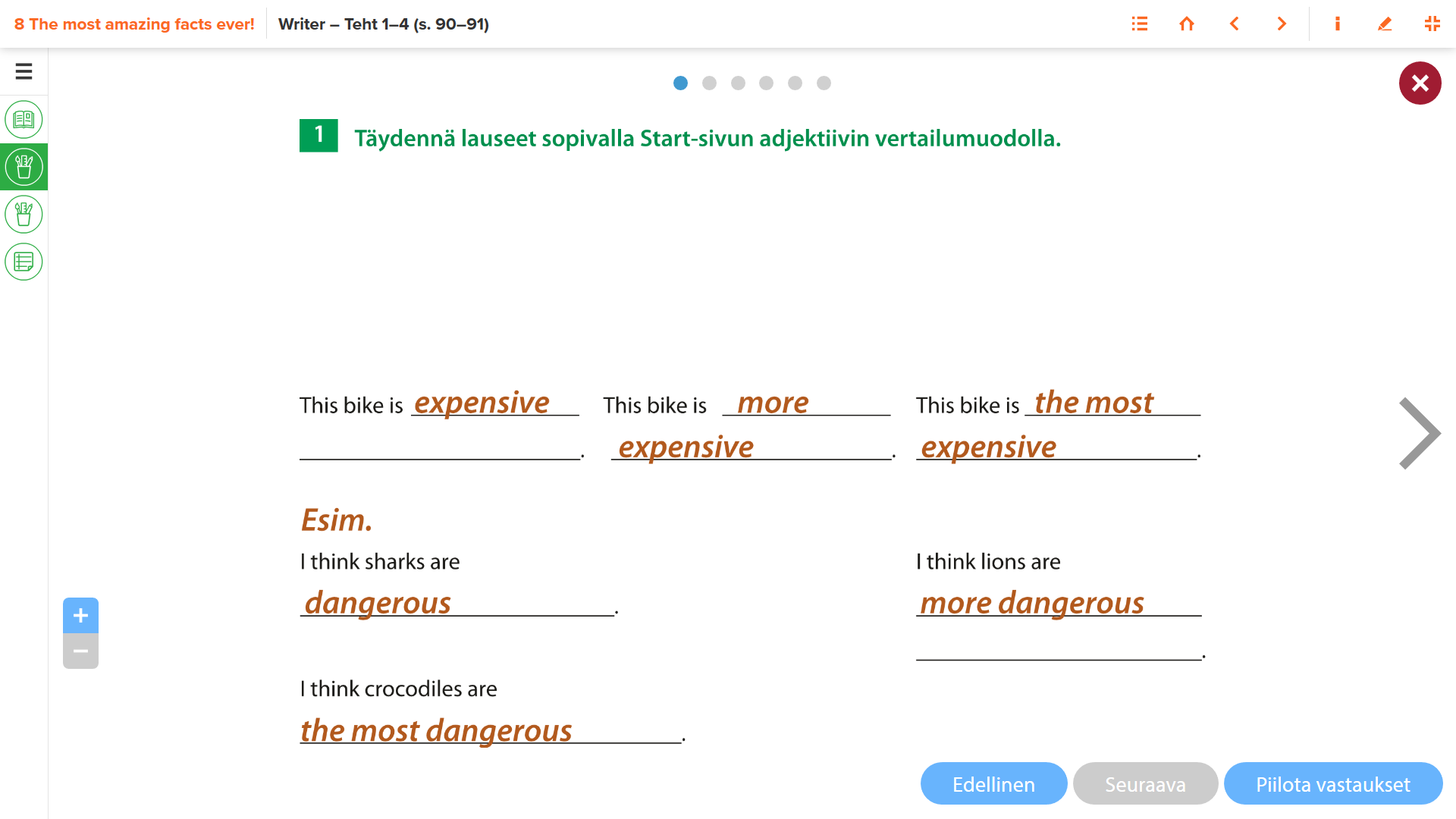This screenshot has width=1456, height=819.
Task: Jump to second exercise page dot
Action: pyautogui.click(x=709, y=83)
